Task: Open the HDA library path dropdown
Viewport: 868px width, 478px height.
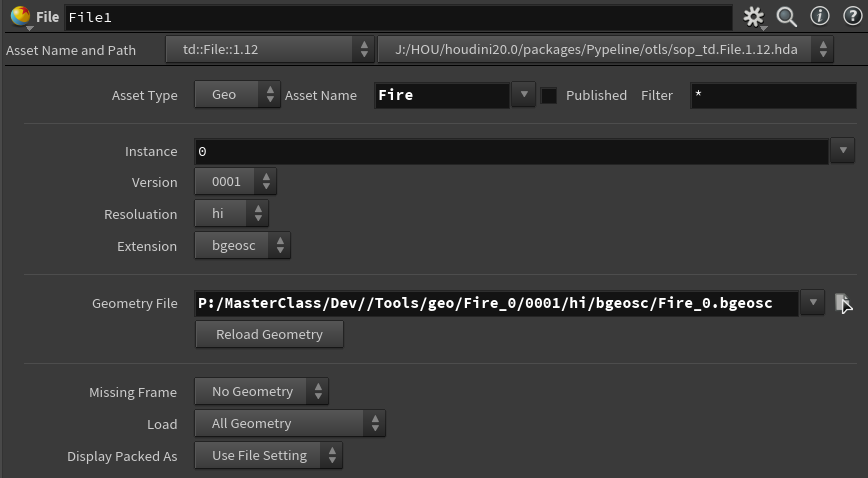Action: point(605,49)
